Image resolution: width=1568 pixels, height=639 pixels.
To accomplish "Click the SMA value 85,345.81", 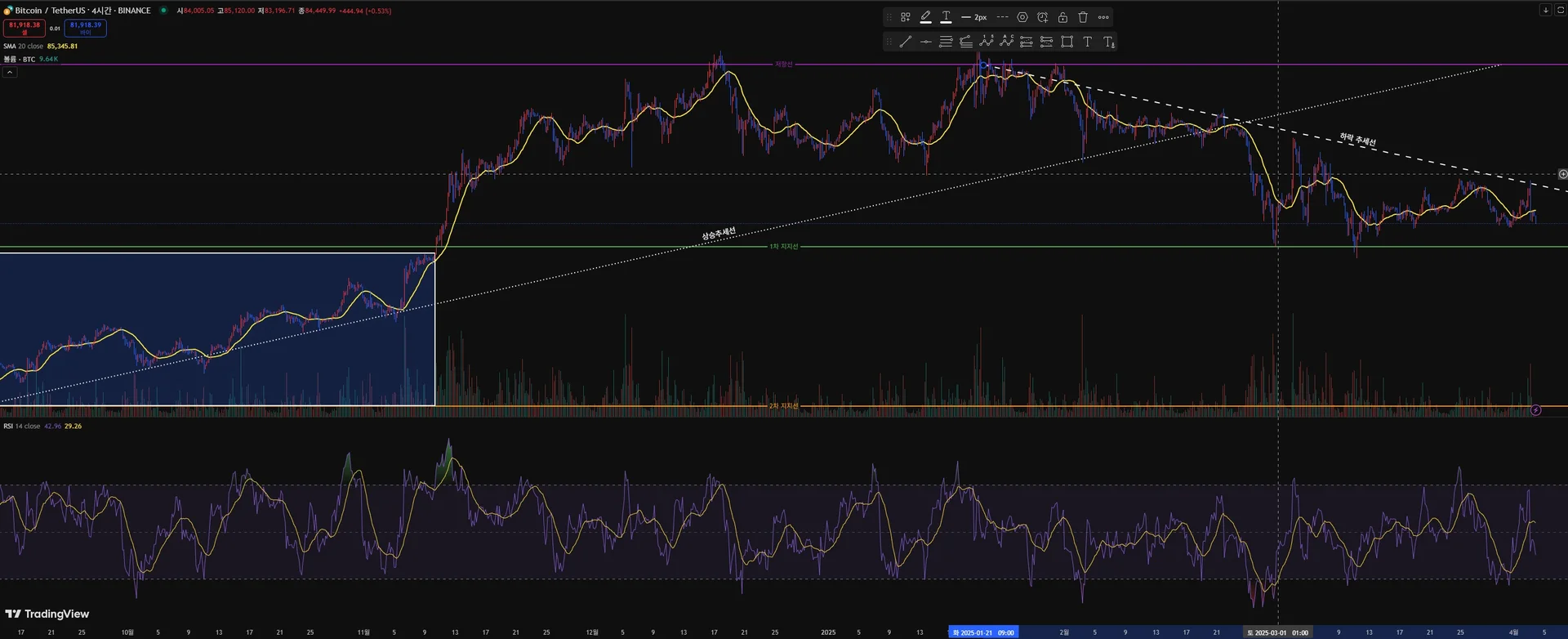I will pos(62,47).
